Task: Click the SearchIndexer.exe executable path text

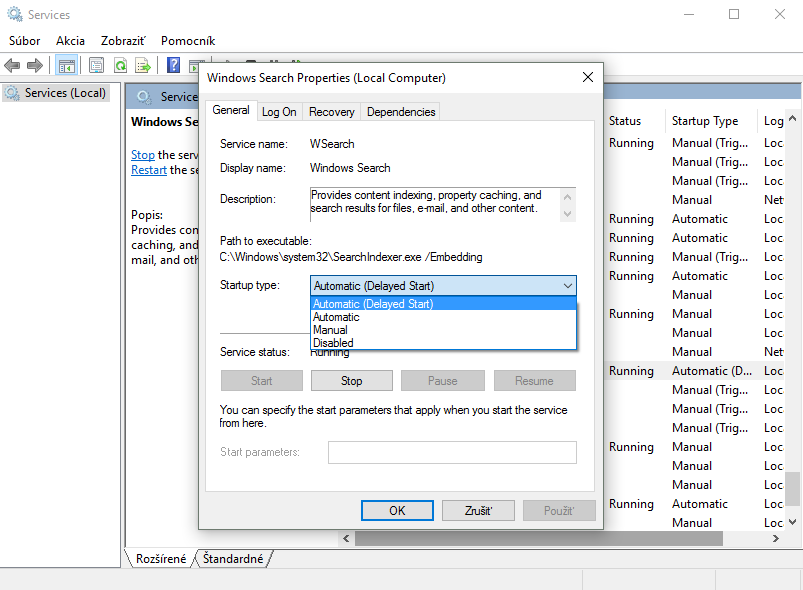Action: 351,257
